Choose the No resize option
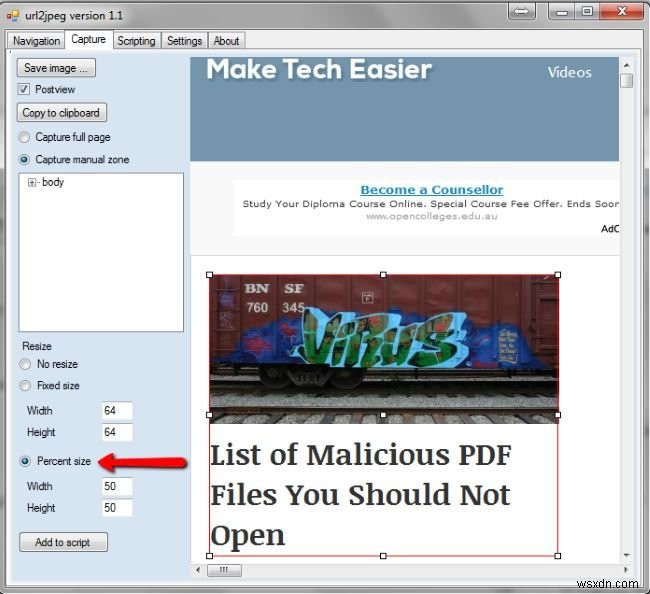 click(25, 364)
